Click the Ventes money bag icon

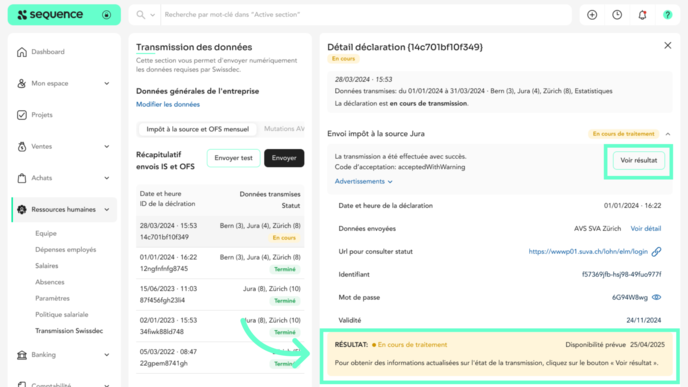[22, 147]
